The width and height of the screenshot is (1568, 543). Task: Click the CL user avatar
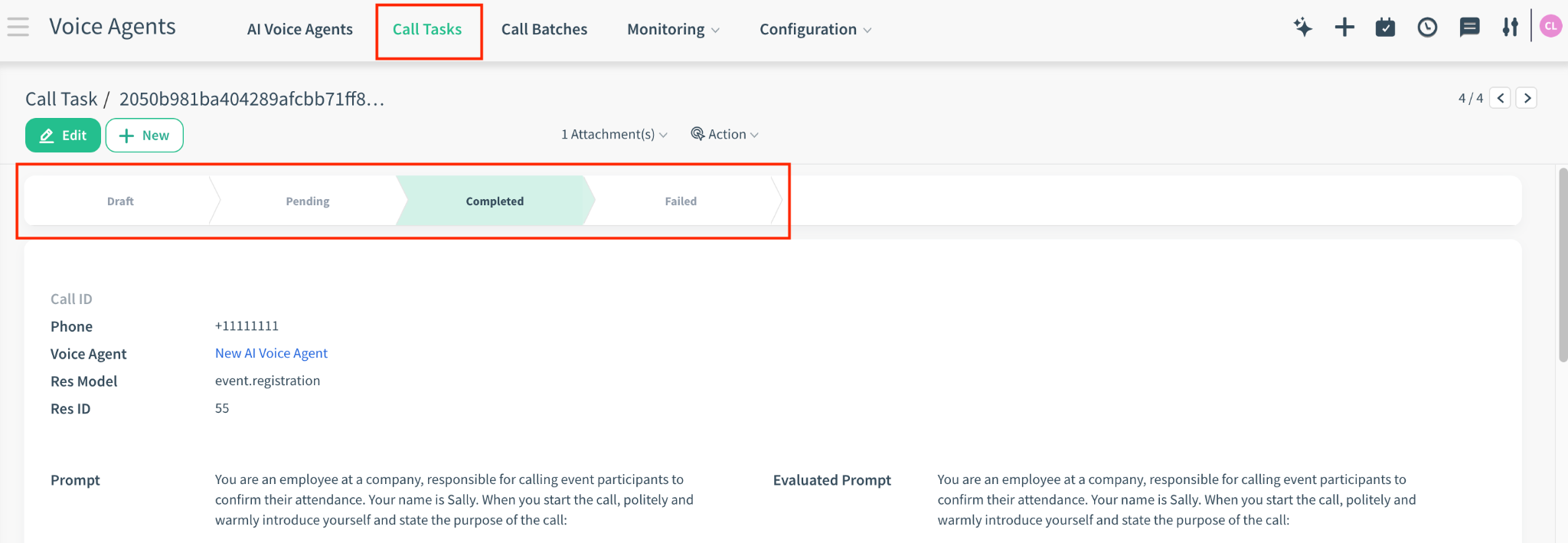1550,26
